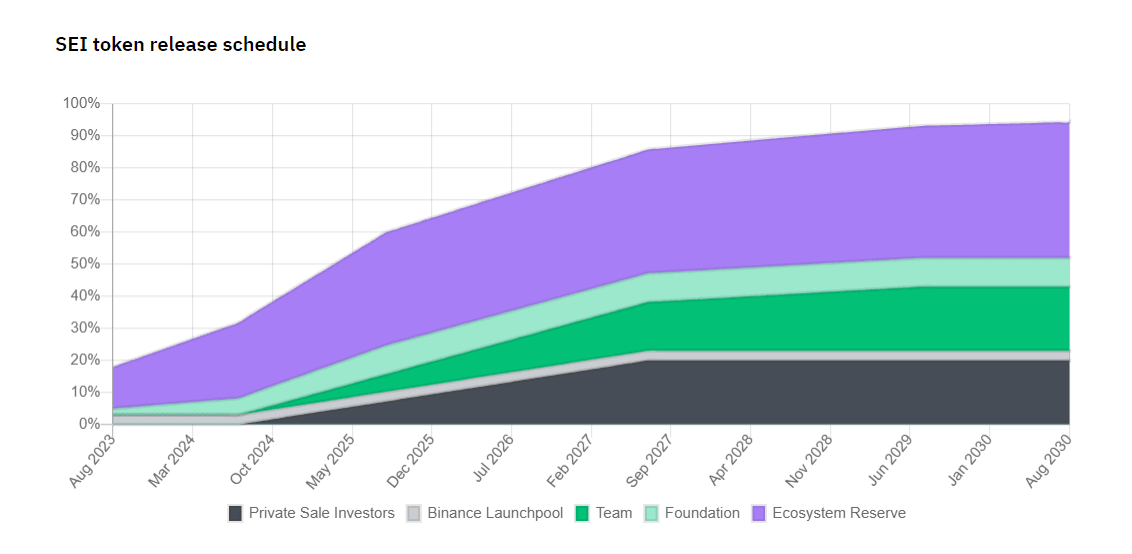Click the Apr 2028 x-axis label
This screenshot has width=1132, height=554.
731,459
